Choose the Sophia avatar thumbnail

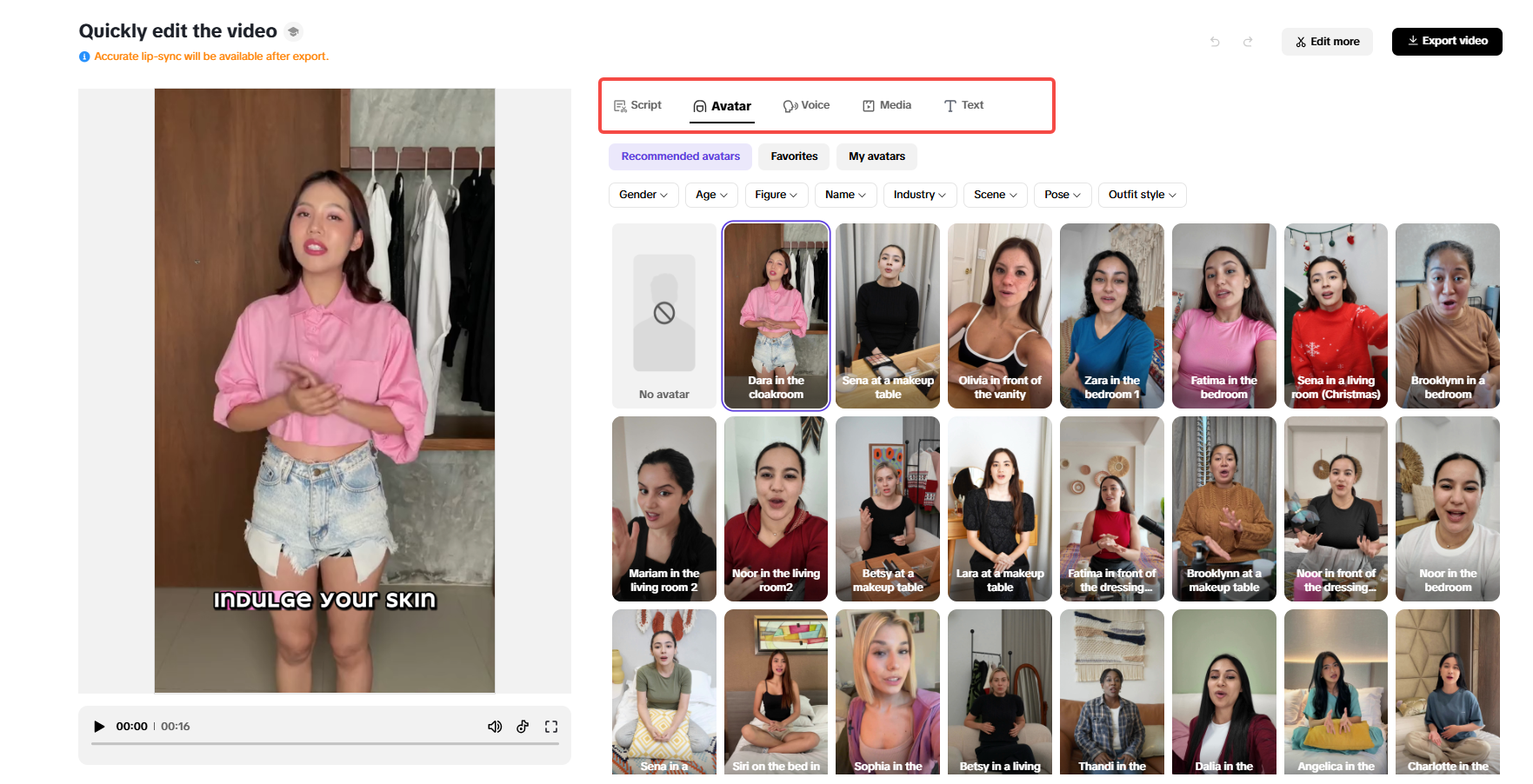pyautogui.click(x=888, y=692)
